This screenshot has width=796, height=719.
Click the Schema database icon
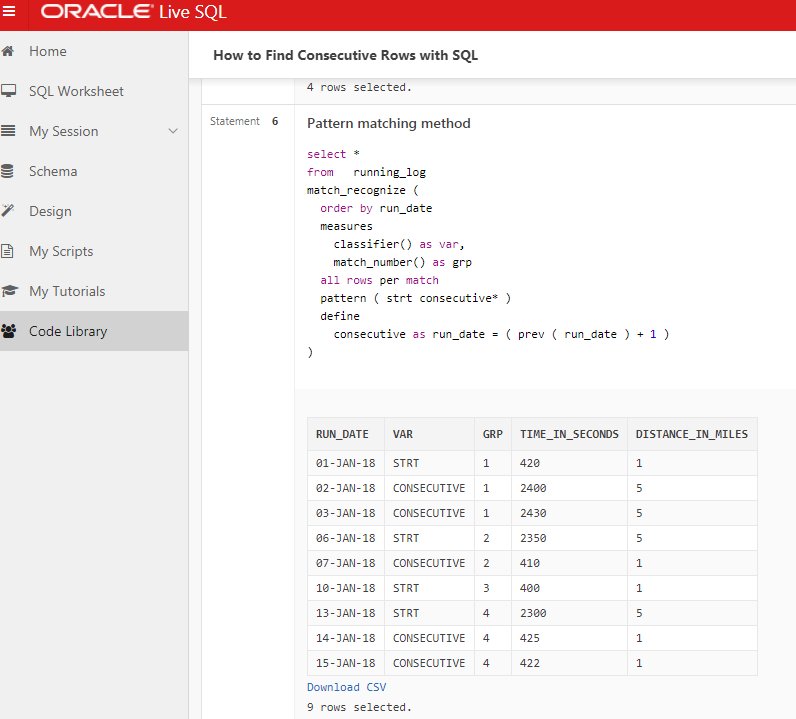[x=7, y=171]
